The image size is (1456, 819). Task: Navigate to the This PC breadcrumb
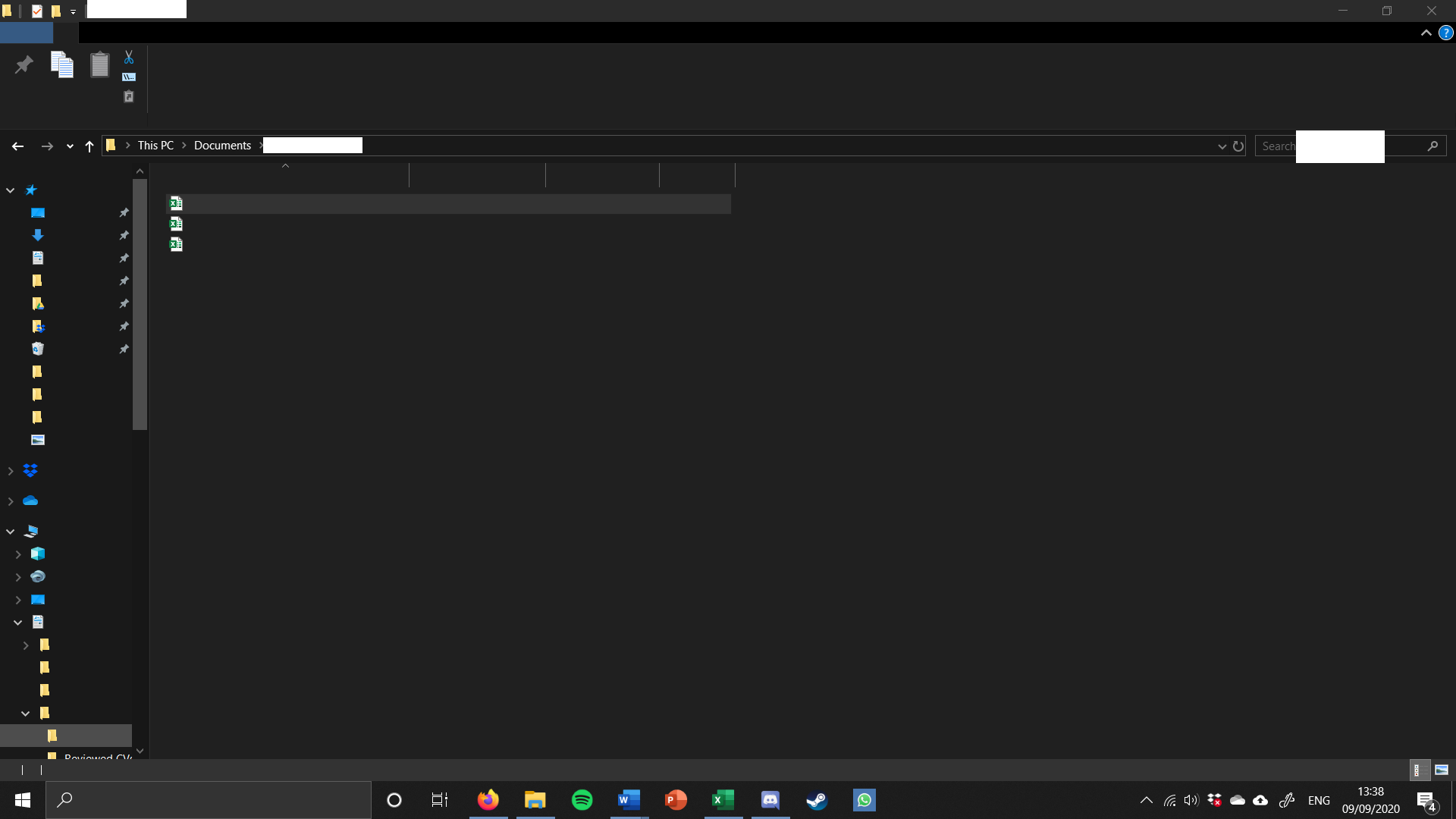(x=155, y=146)
